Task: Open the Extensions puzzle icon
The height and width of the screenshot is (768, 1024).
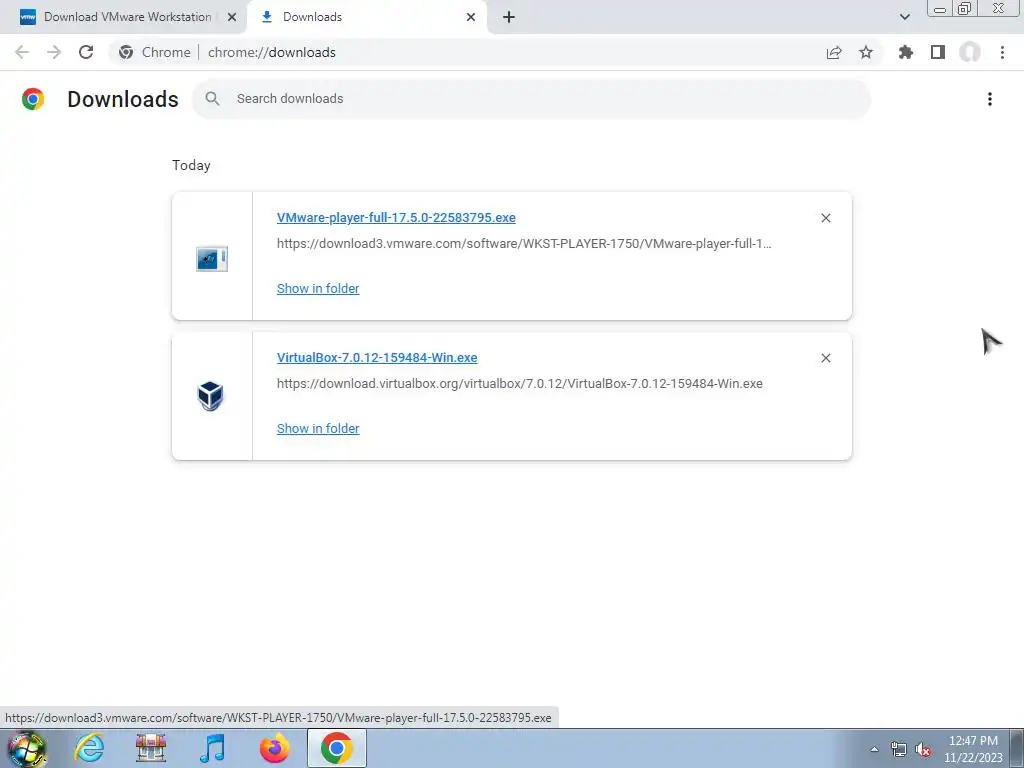Action: [x=906, y=52]
